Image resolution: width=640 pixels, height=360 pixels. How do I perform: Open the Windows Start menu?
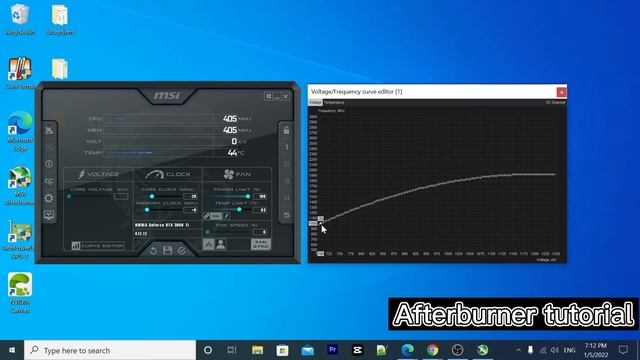(x=12, y=350)
